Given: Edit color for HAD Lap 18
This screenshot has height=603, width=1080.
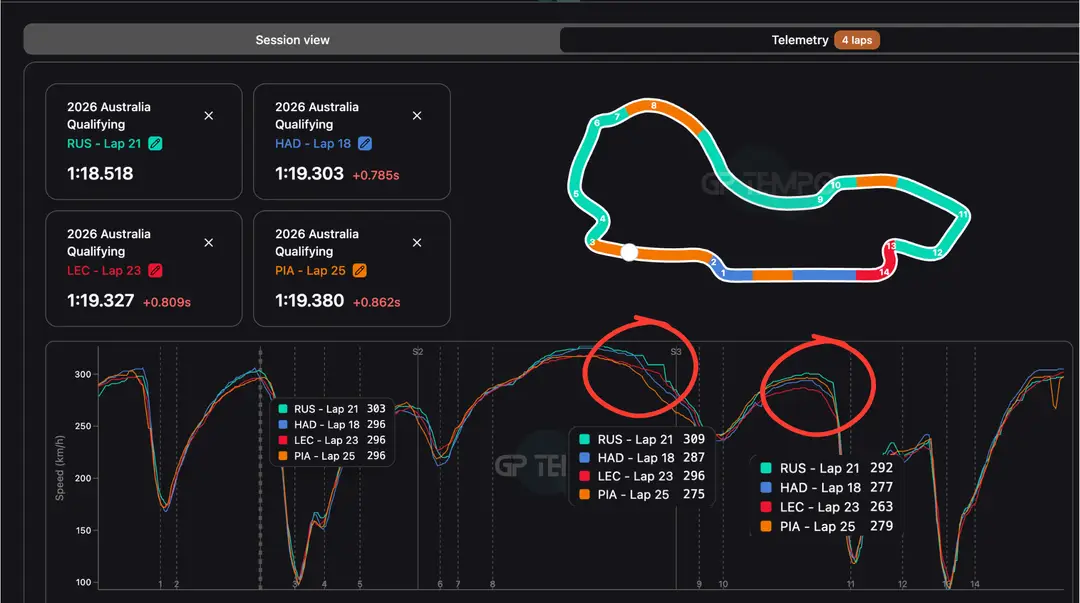Looking at the screenshot, I should pyautogui.click(x=365, y=143).
